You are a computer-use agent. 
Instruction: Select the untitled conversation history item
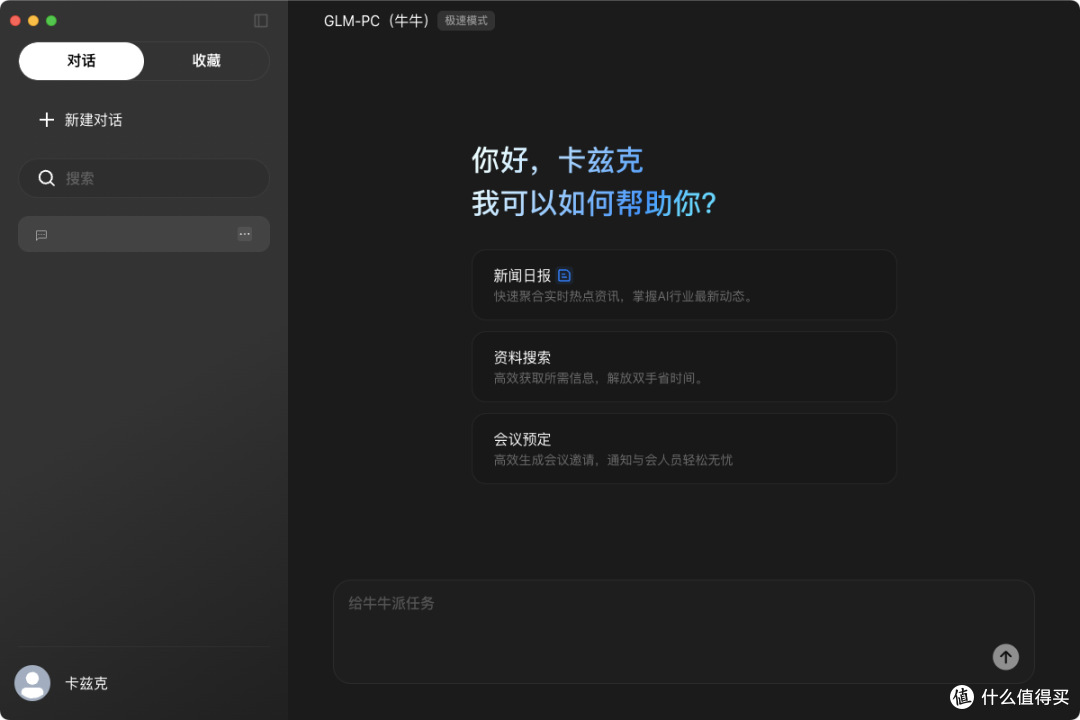[x=144, y=234]
